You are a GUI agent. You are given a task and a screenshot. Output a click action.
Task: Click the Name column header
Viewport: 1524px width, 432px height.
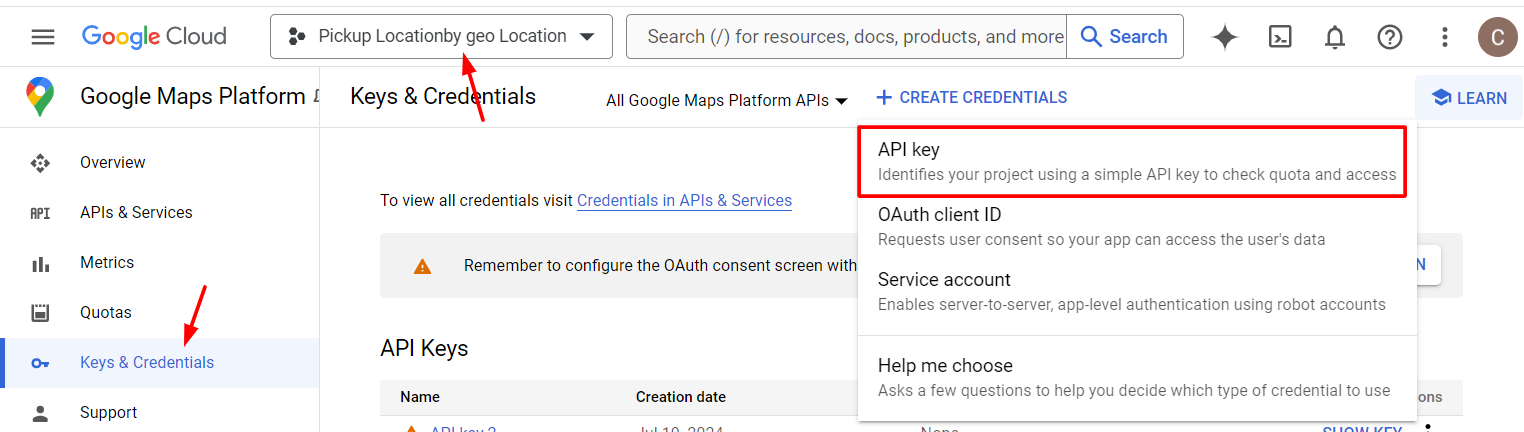pyautogui.click(x=420, y=397)
